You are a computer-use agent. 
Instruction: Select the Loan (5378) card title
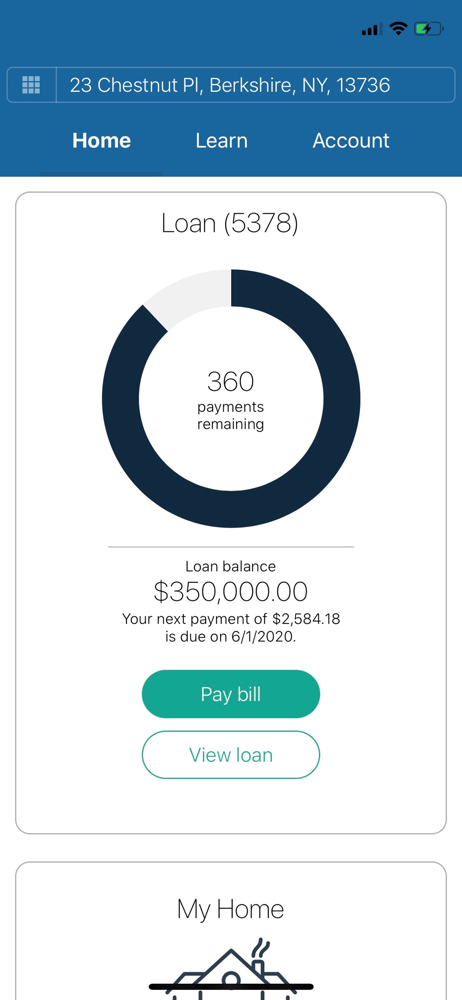click(x=230, y=224)
